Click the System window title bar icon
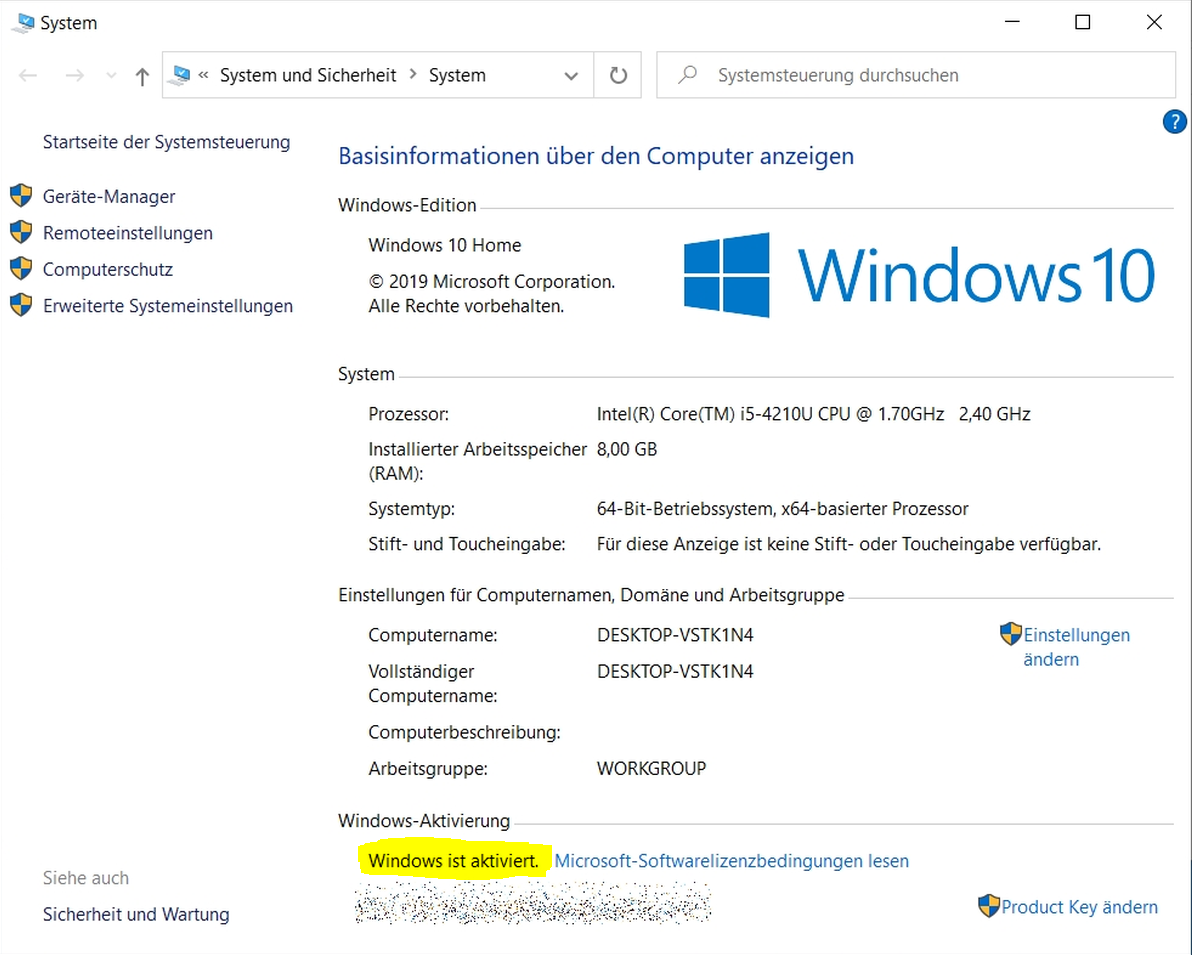This screenshot has width=1192, height=955. (x=24, y=23)
